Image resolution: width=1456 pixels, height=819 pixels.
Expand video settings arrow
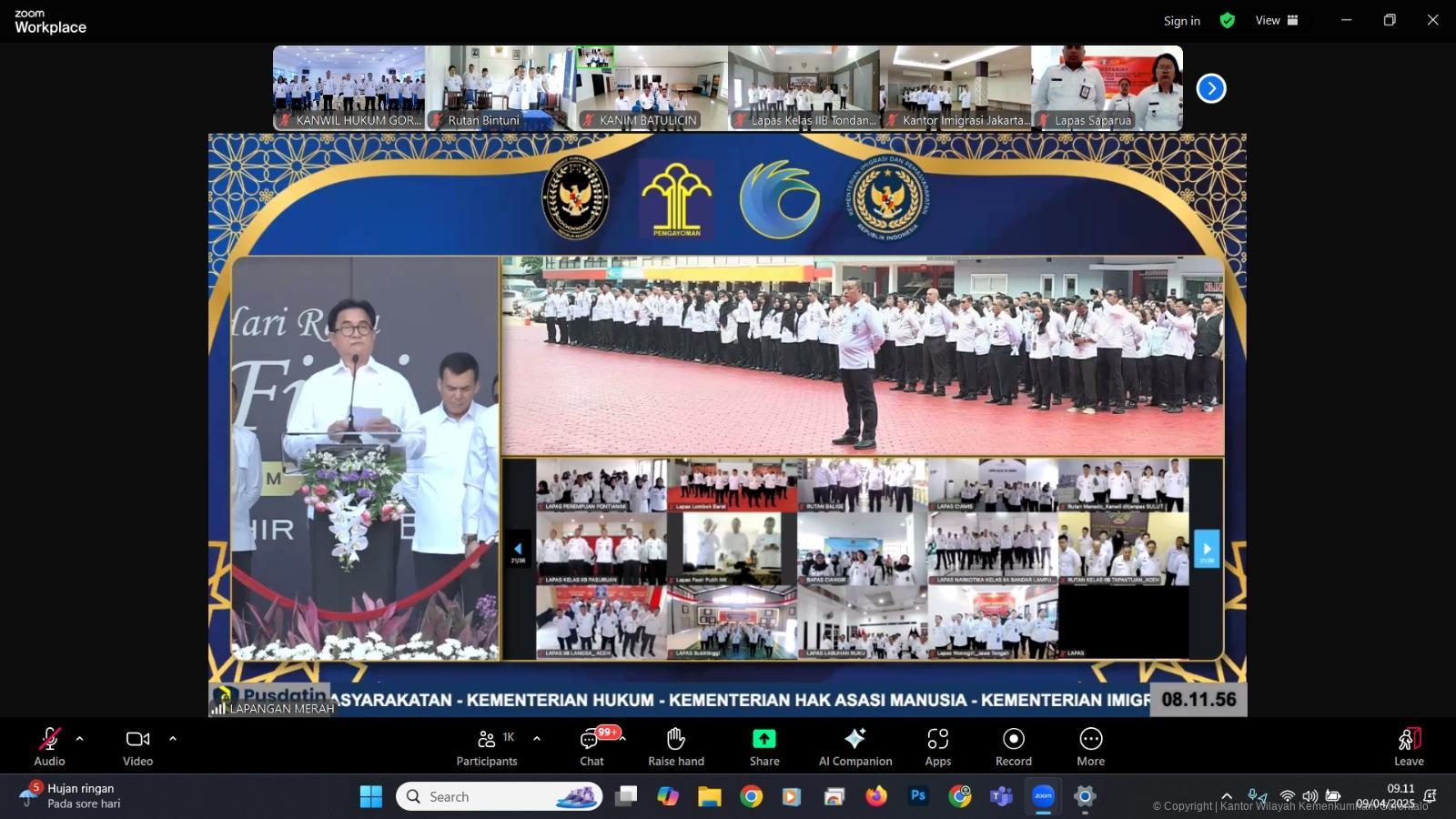173,739
